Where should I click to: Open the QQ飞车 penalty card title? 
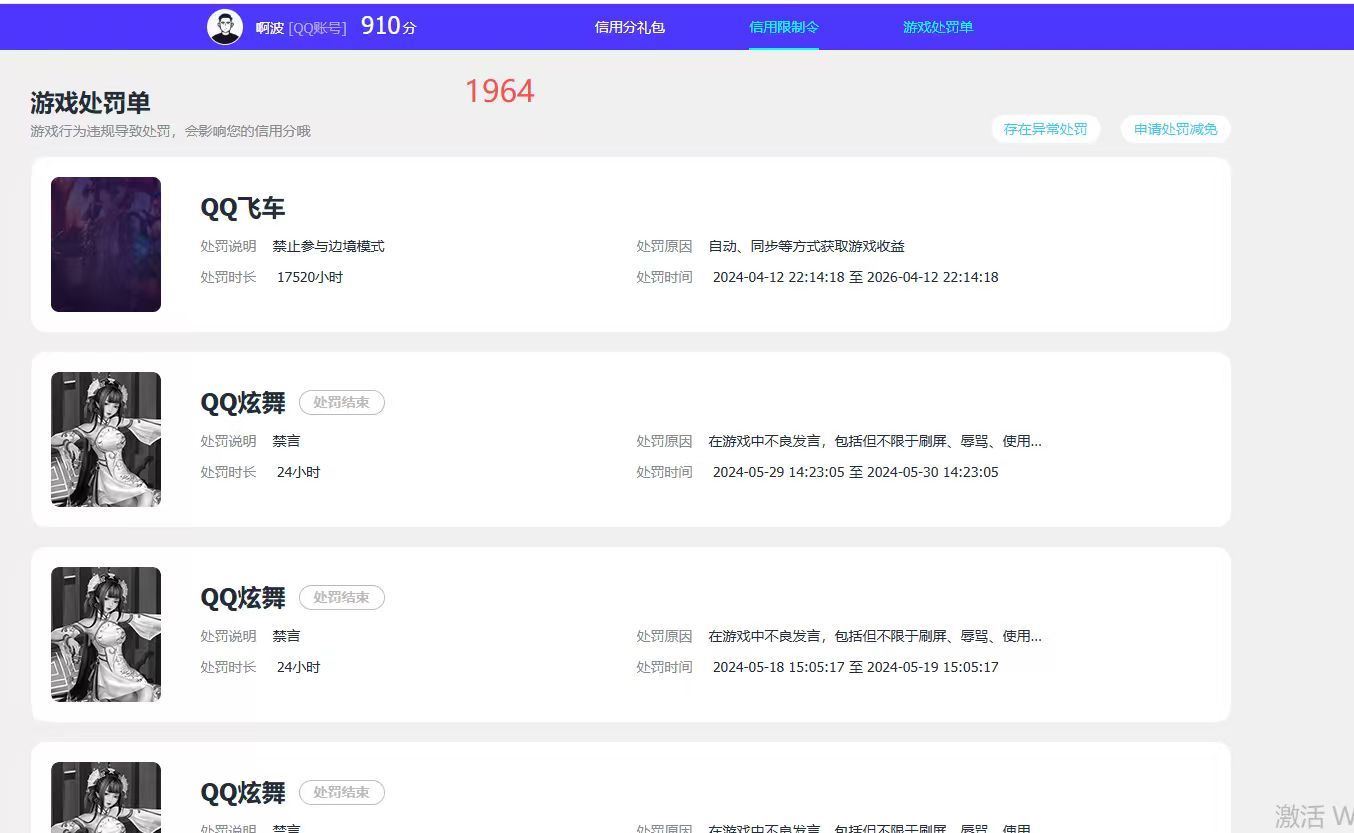pos(241,208)
